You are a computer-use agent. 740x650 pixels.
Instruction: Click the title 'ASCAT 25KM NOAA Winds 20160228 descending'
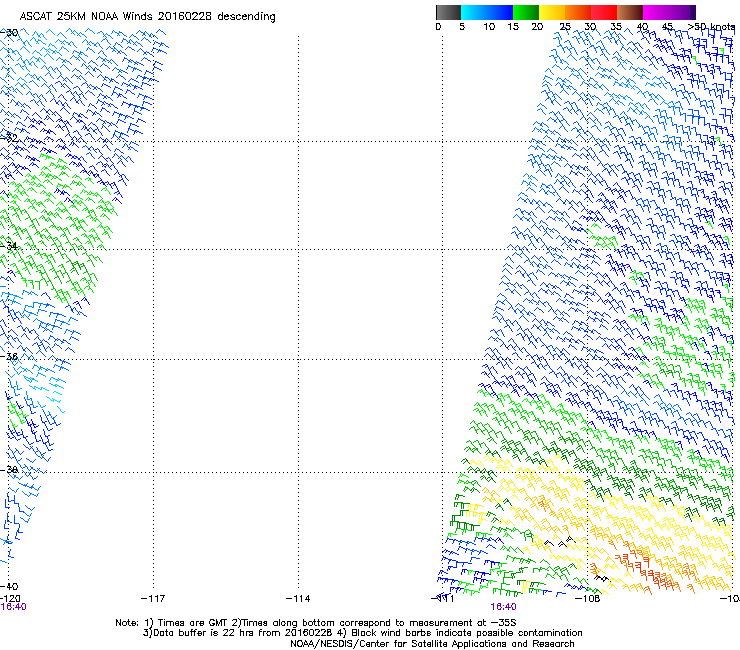[x=148, y=17]
